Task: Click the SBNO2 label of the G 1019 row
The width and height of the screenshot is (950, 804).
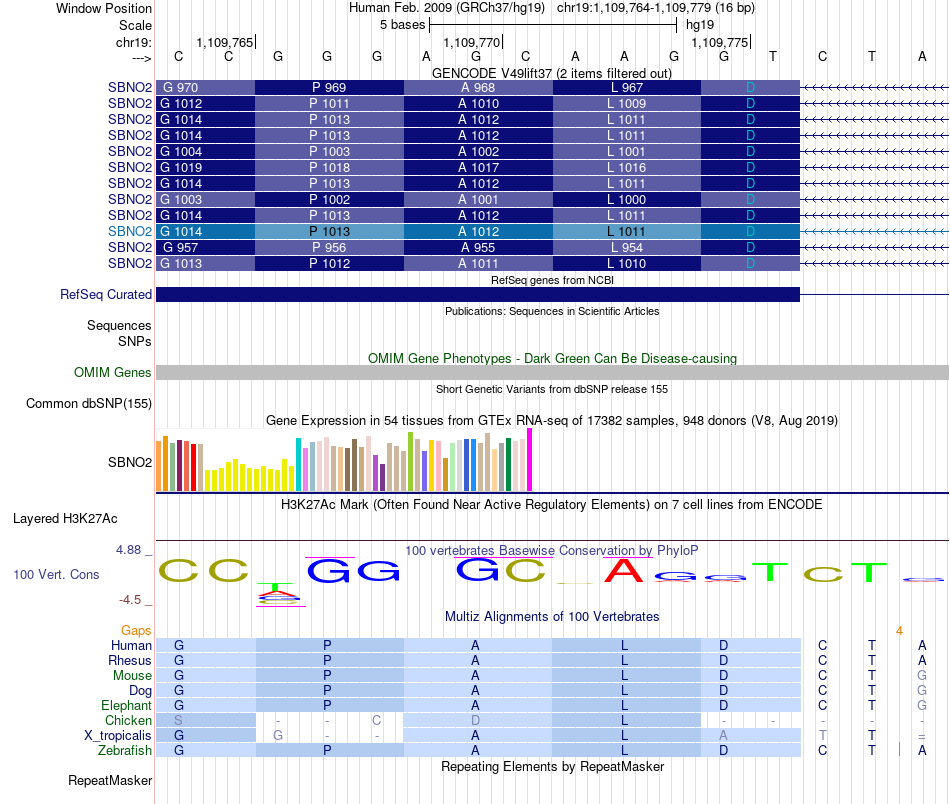Action: [130, 167]
